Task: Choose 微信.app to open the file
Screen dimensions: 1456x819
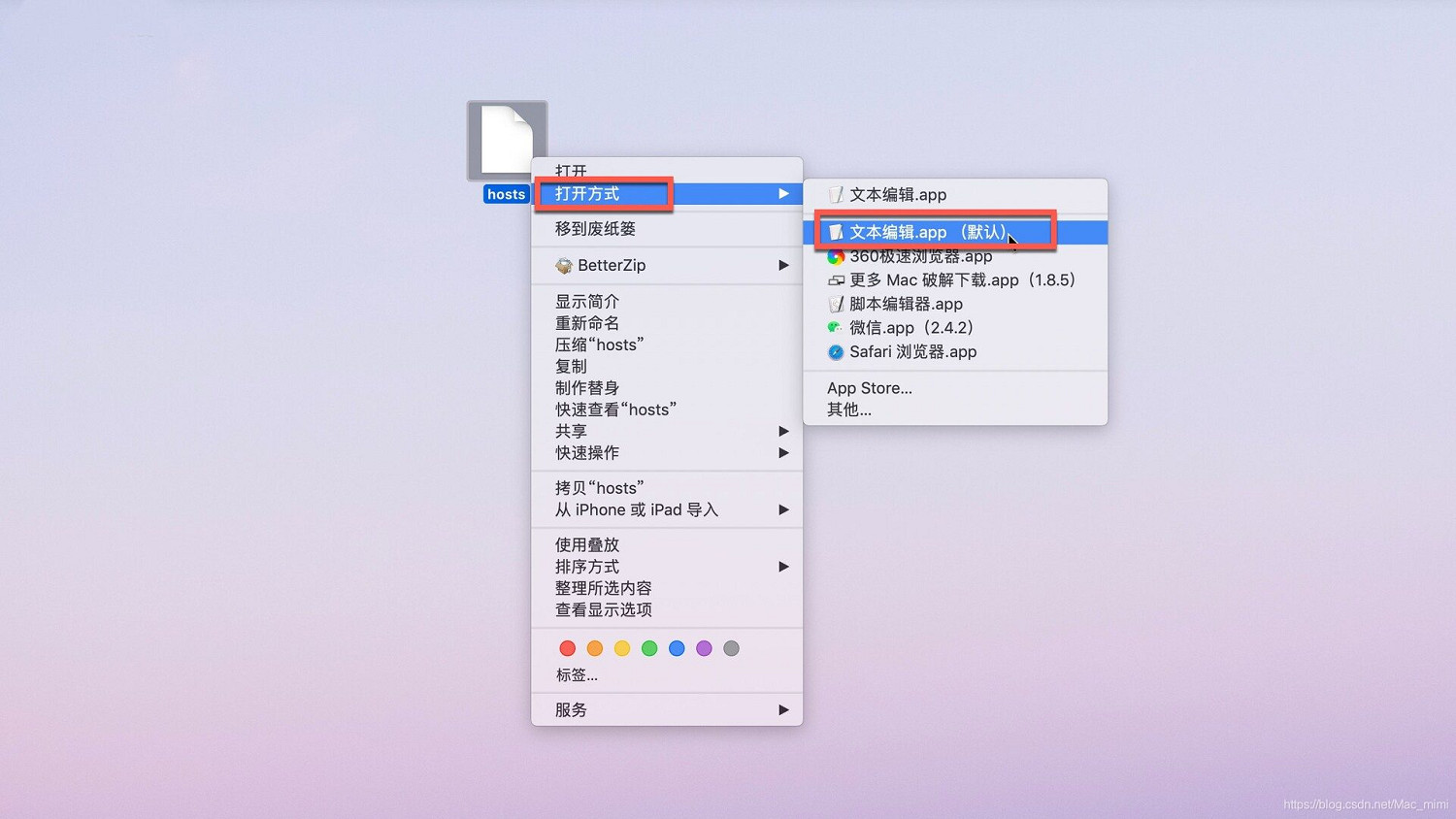Action: (x=910, y=328)
